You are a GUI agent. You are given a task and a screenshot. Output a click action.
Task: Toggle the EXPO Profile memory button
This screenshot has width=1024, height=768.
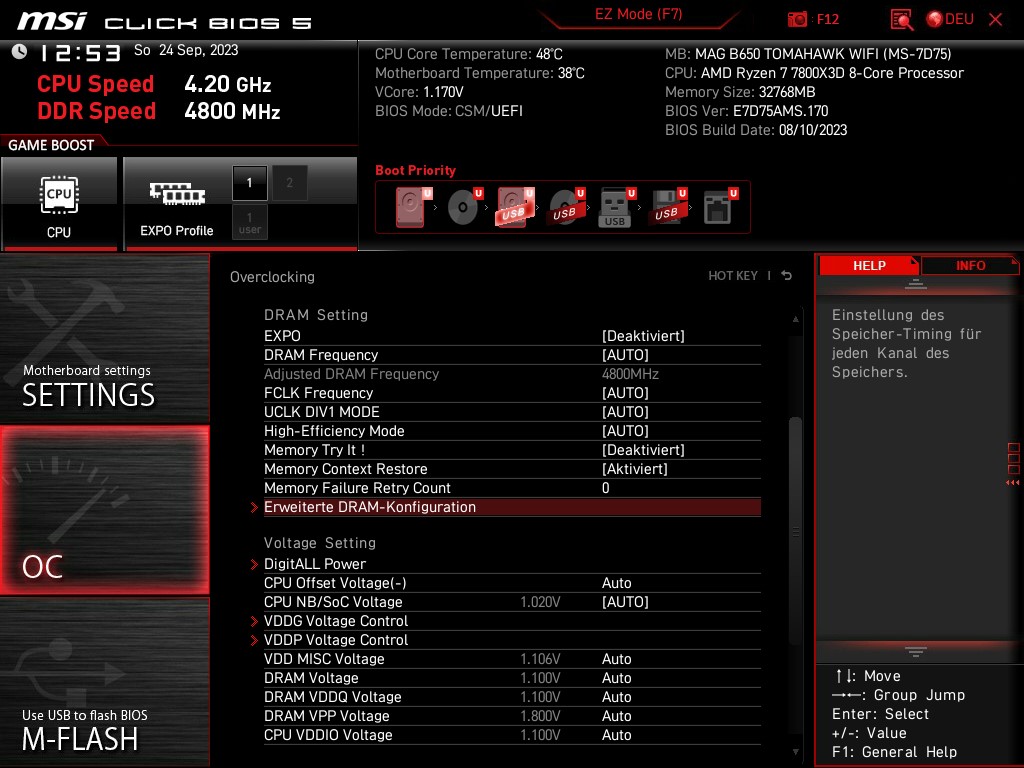(176, 203)
